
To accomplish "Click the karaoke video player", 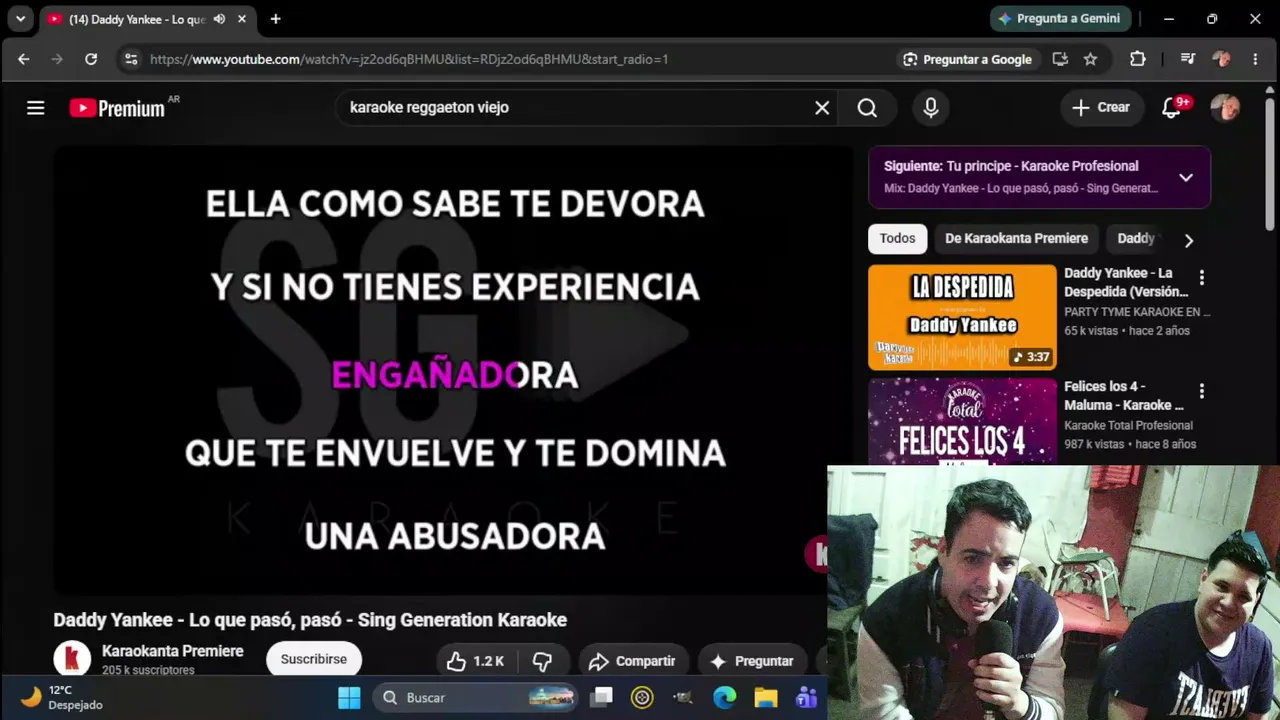I will [x=454, y=371].
